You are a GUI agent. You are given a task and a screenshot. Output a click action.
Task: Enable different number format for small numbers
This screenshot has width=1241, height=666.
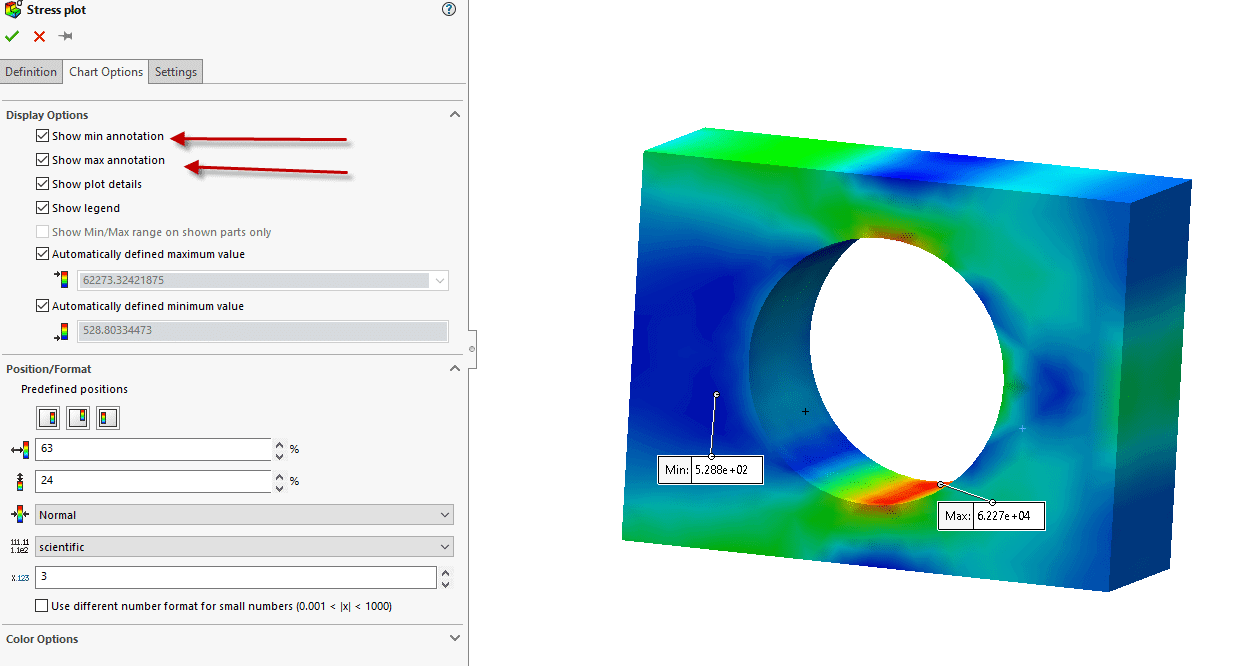click(42, 606)
